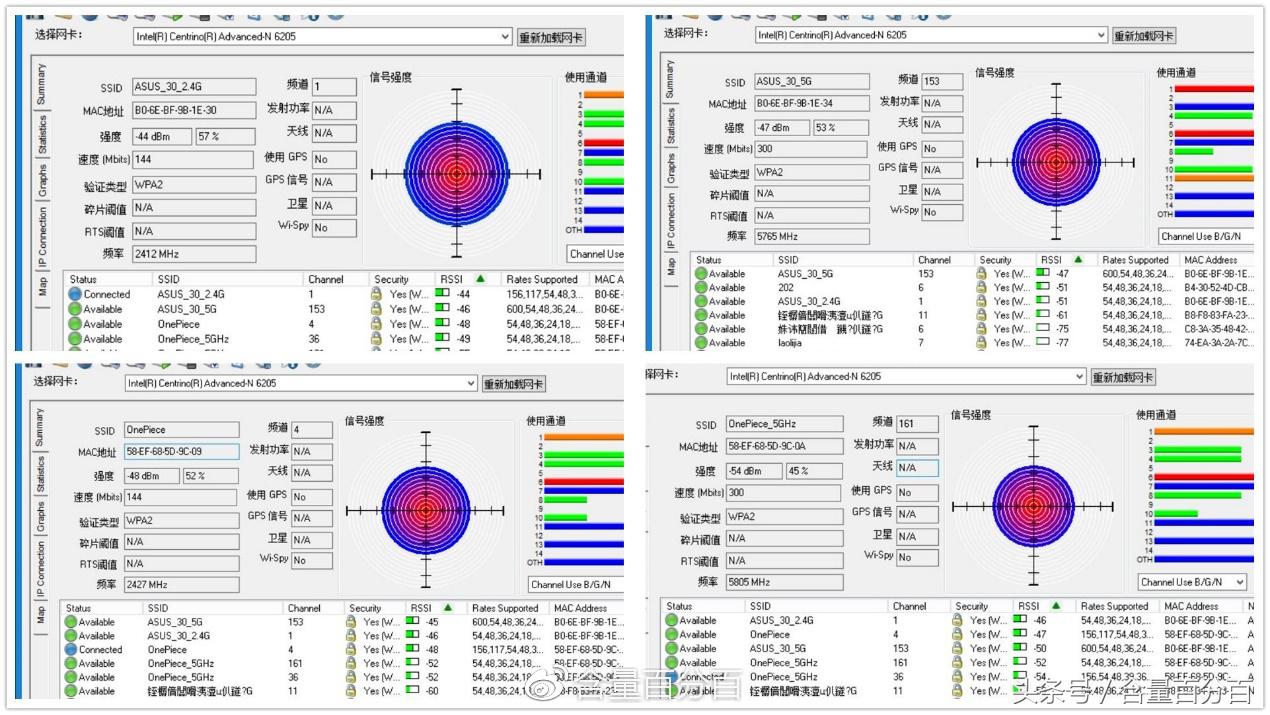This screenshot has width=1270, height=715.
Task: Click the RSSI signal icon showing -77
Action: coord(1042,343)
